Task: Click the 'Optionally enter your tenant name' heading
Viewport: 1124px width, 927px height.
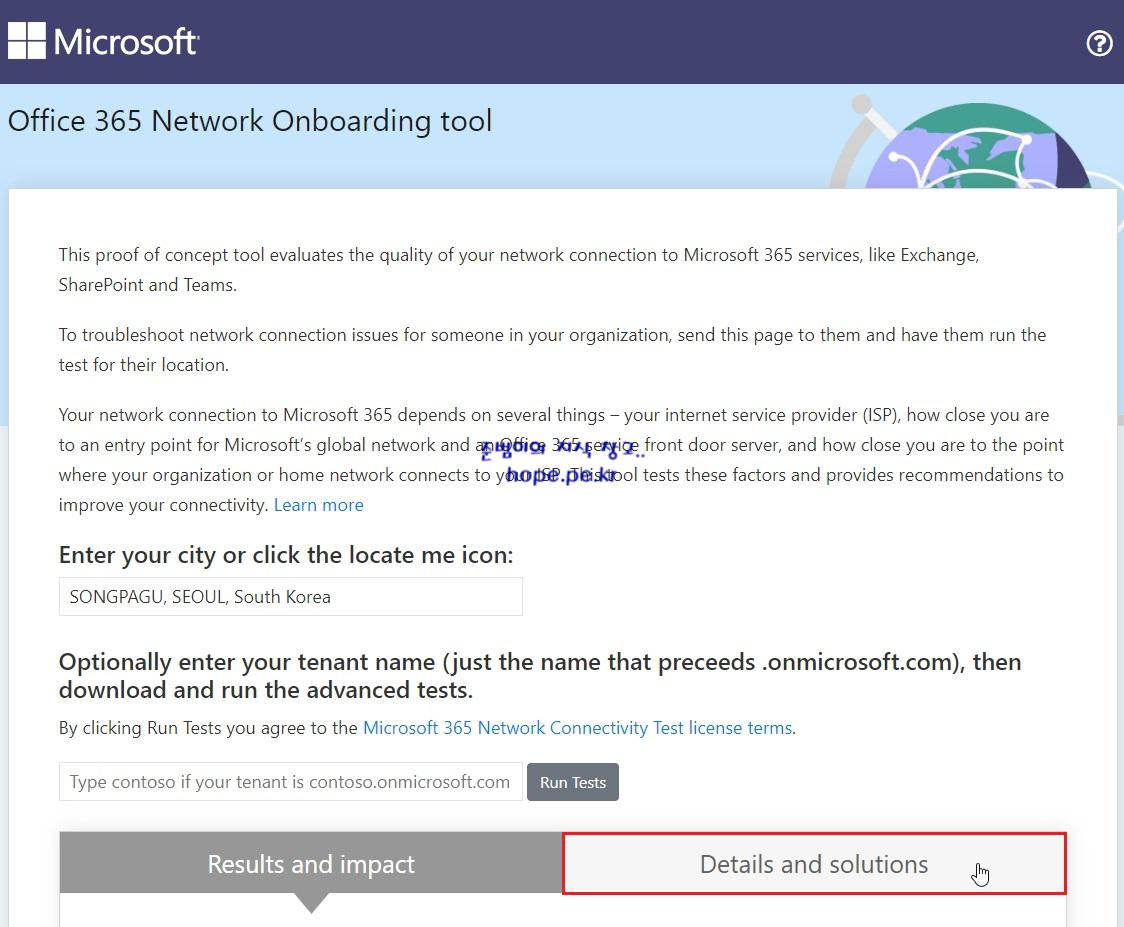Action: [x=540, y=675]
